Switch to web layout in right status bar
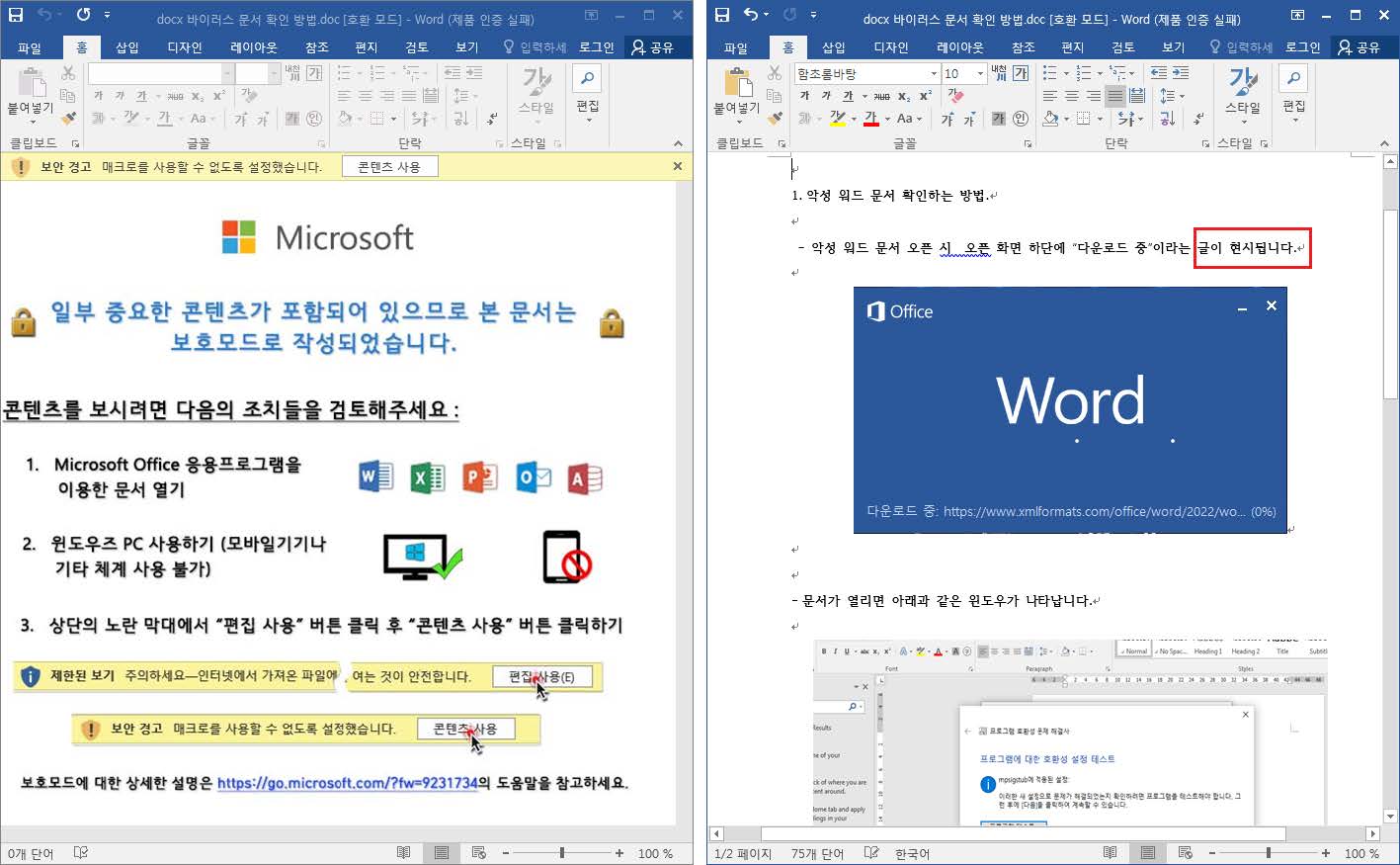 pos(1186,852)
